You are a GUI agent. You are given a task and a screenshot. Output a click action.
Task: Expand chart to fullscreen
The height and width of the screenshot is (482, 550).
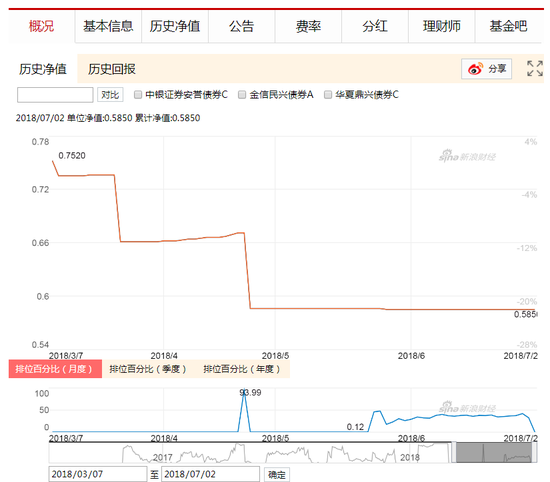535,68
